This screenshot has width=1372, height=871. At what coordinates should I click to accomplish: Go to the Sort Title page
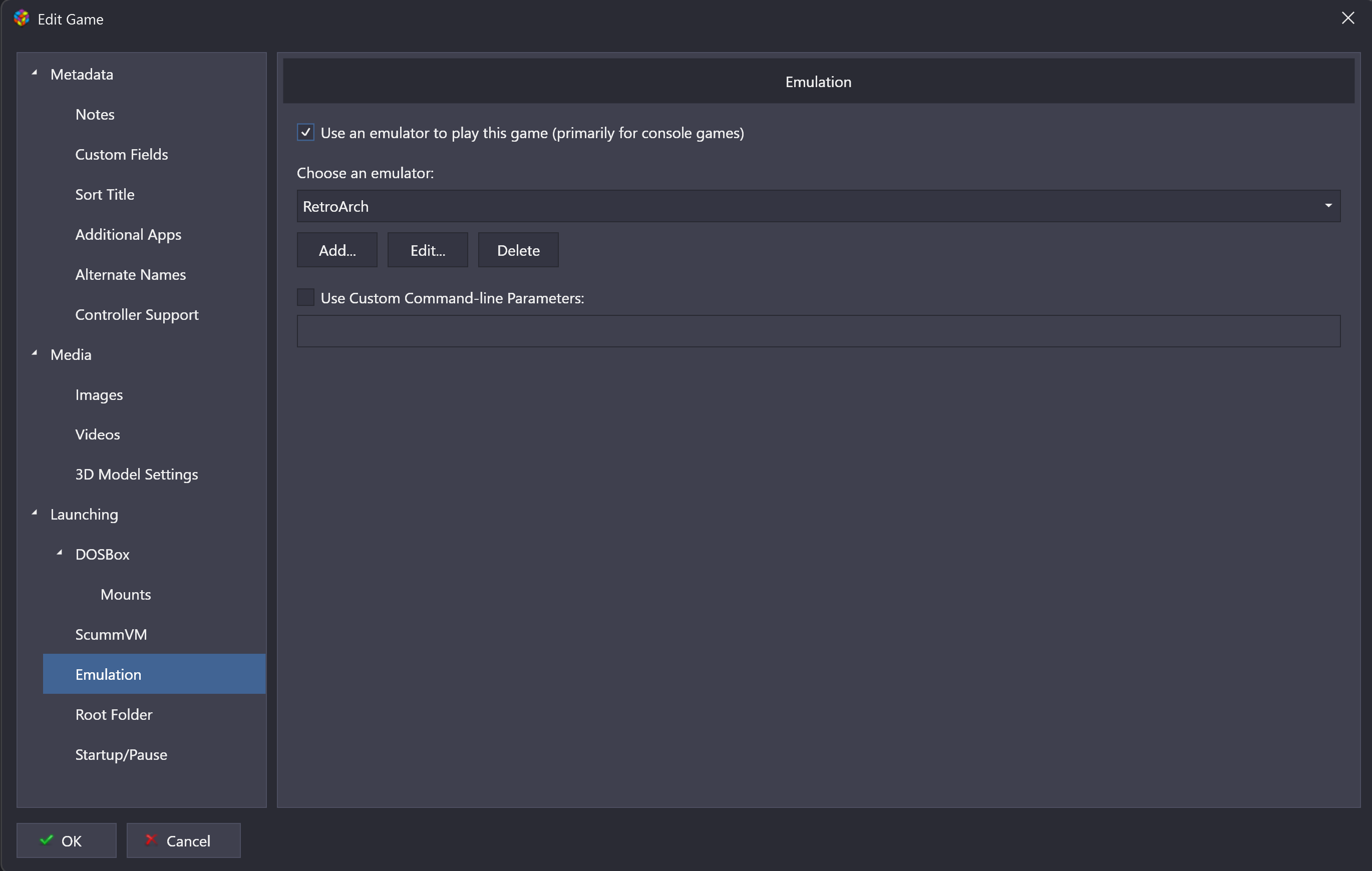105,194
